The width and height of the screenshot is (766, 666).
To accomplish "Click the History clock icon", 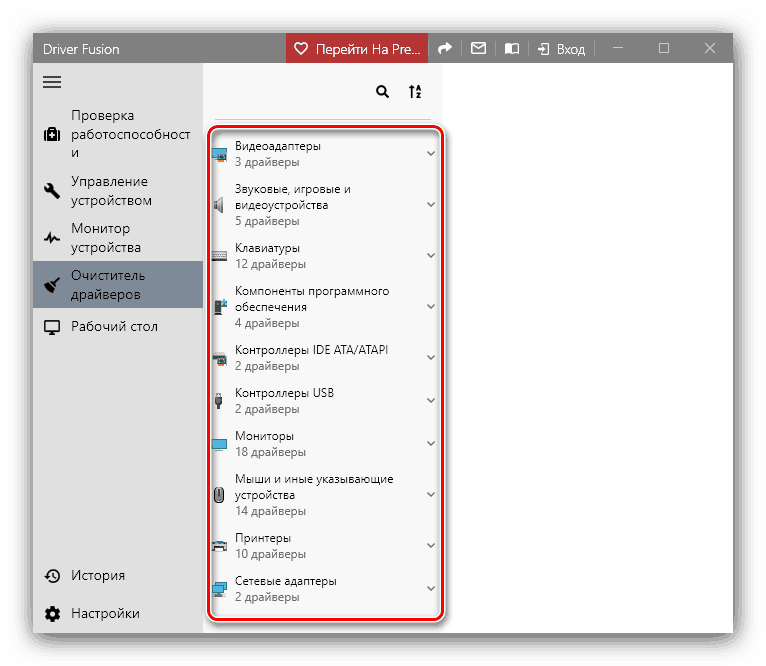I will point(52,576).
